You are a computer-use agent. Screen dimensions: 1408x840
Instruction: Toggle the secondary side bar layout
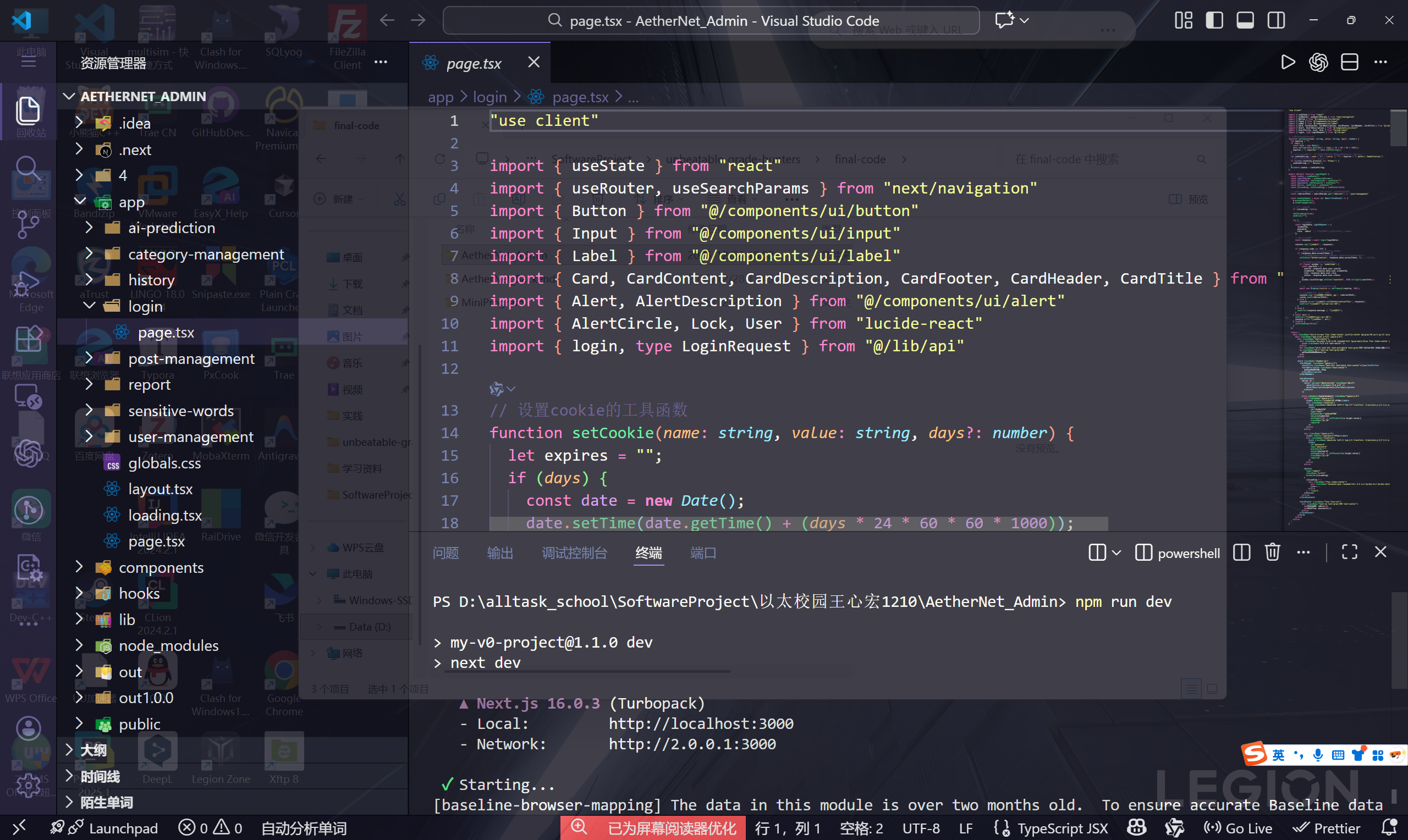click(x=1276, y=20)
